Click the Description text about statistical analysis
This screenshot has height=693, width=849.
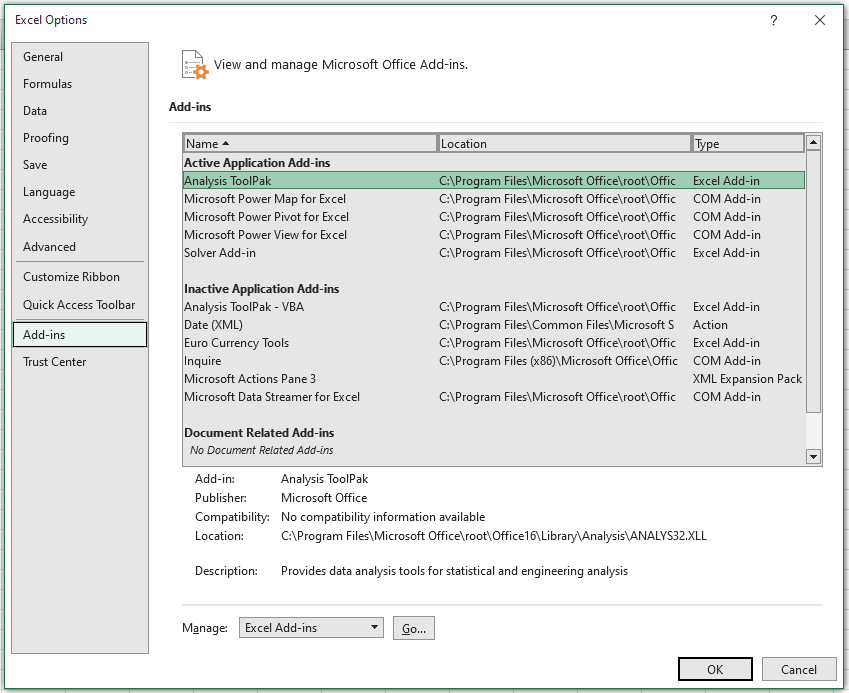(x=454, y=571)
